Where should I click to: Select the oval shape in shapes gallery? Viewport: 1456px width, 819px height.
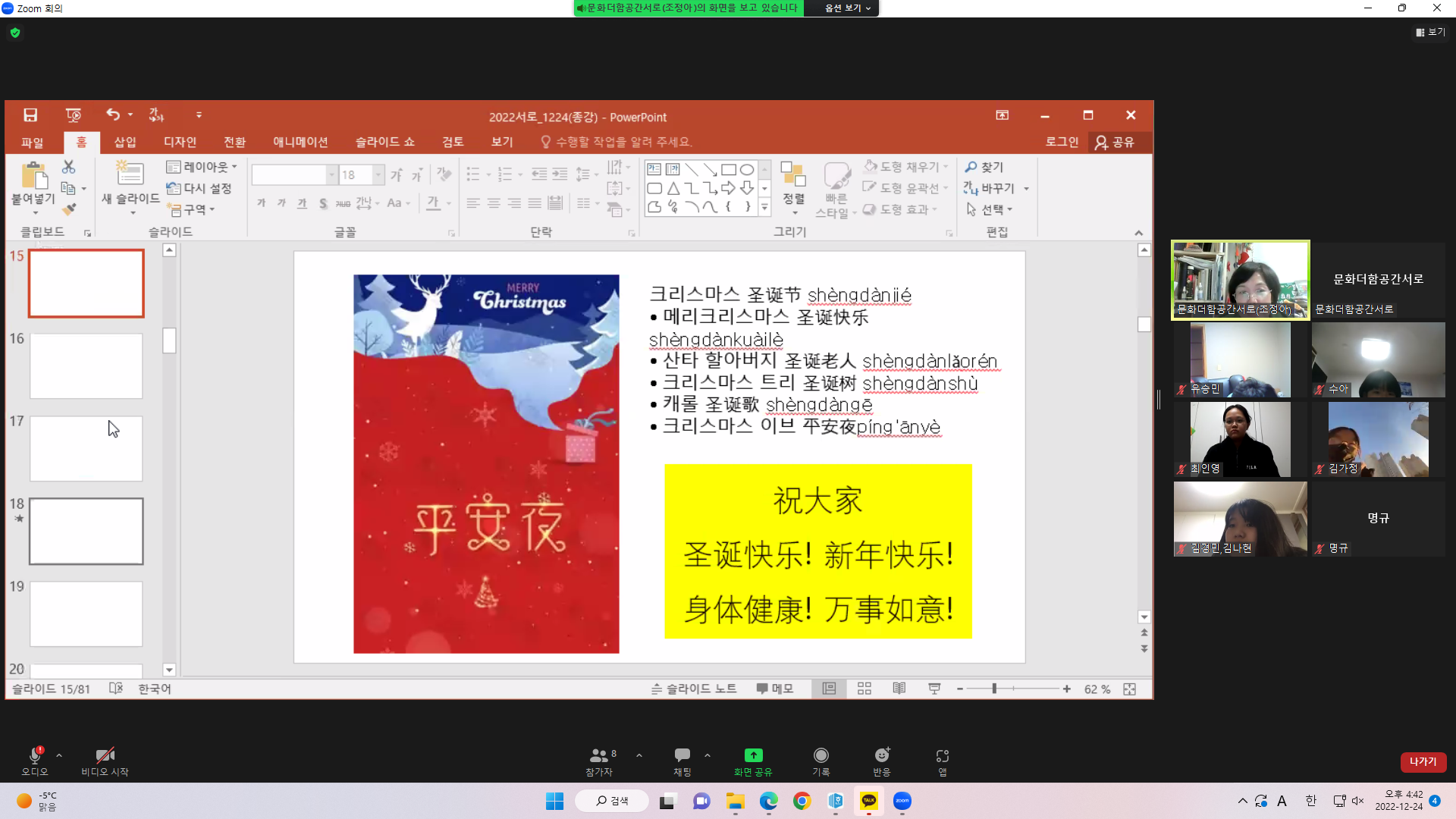(x=747, y=169)
